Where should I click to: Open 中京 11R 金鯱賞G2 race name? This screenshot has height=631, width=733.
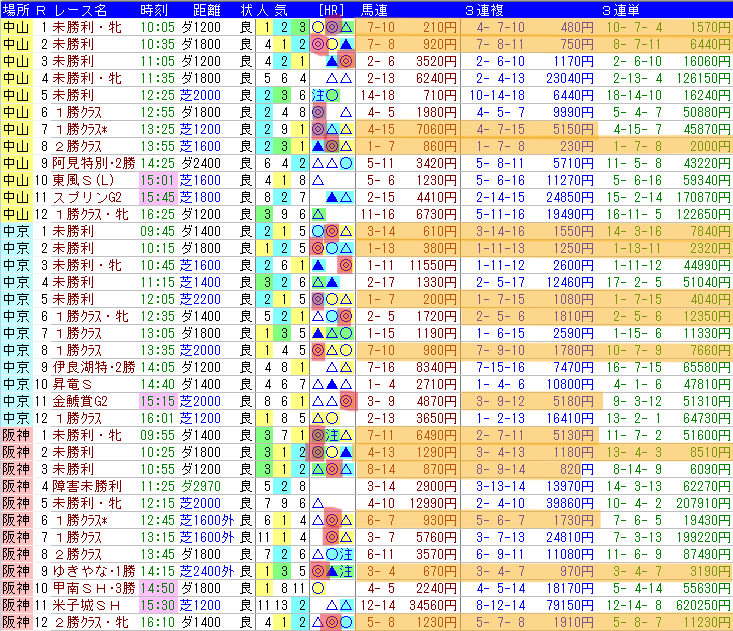79,402
